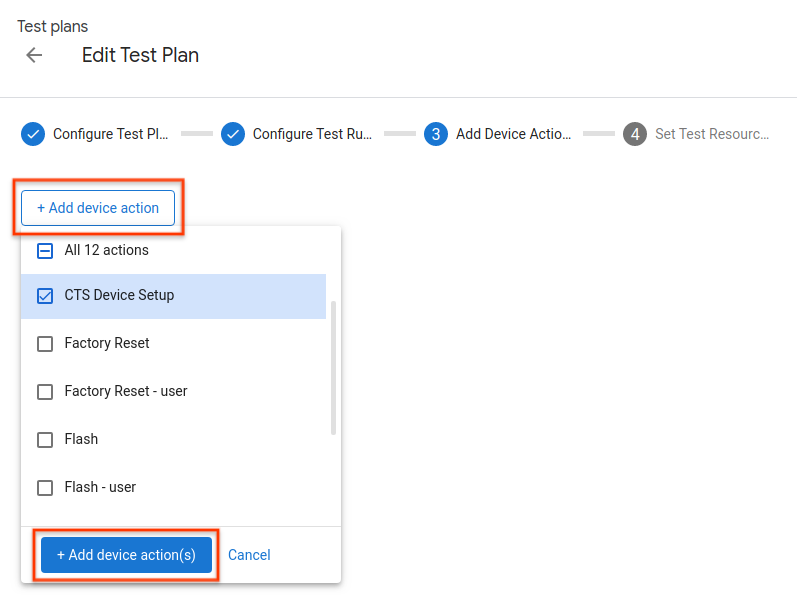Click the checkmark icon on Configure Test Plan step
This screenshot has height=596, width=806.
coord(32,133)
